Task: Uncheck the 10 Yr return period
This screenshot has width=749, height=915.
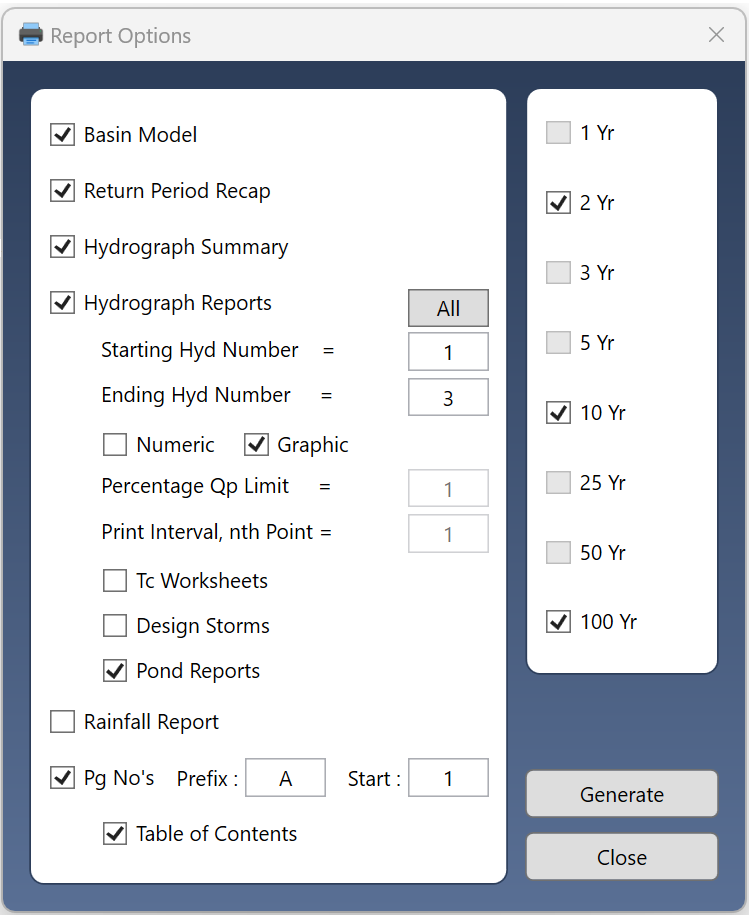Action: [x=558, y=413]
